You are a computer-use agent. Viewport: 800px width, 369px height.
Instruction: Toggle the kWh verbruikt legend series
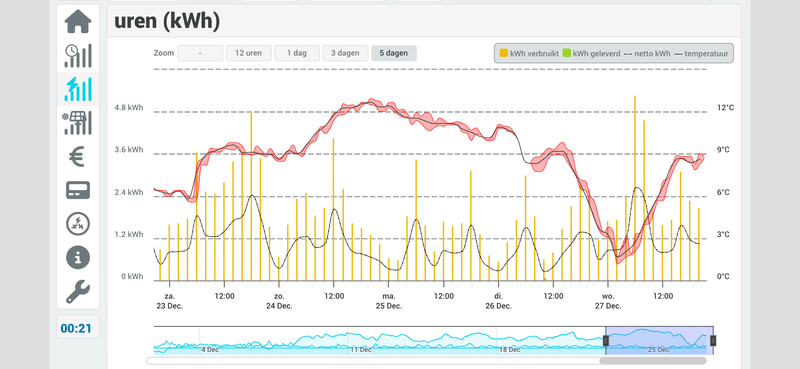coord(529,53)
